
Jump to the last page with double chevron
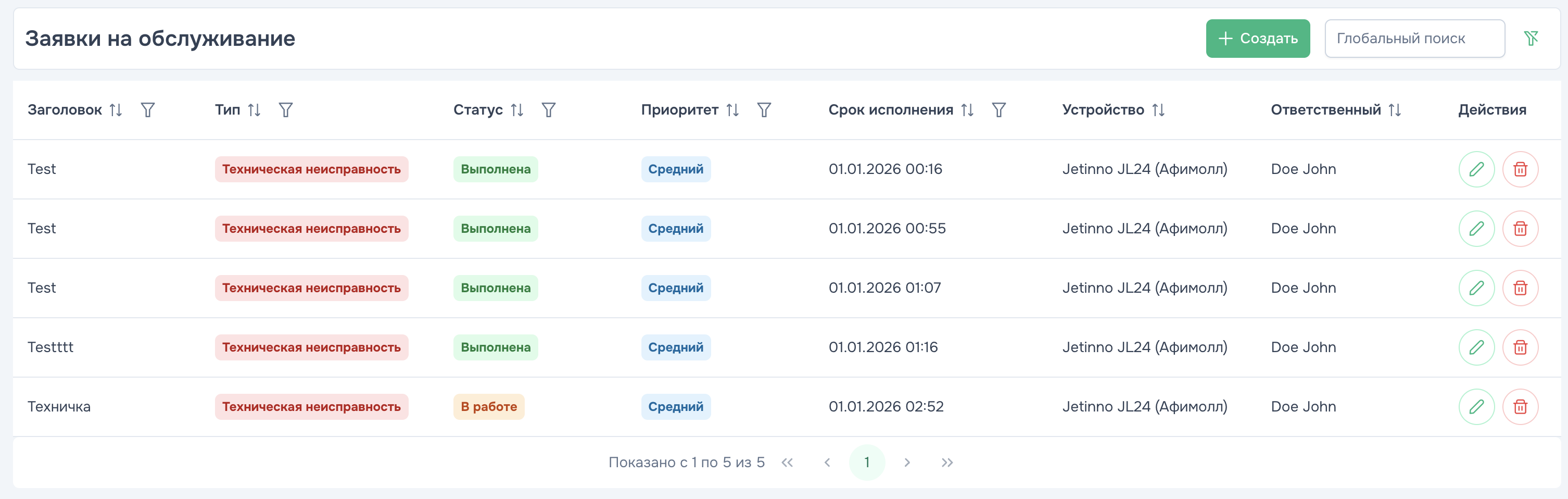tap(947, 462)
